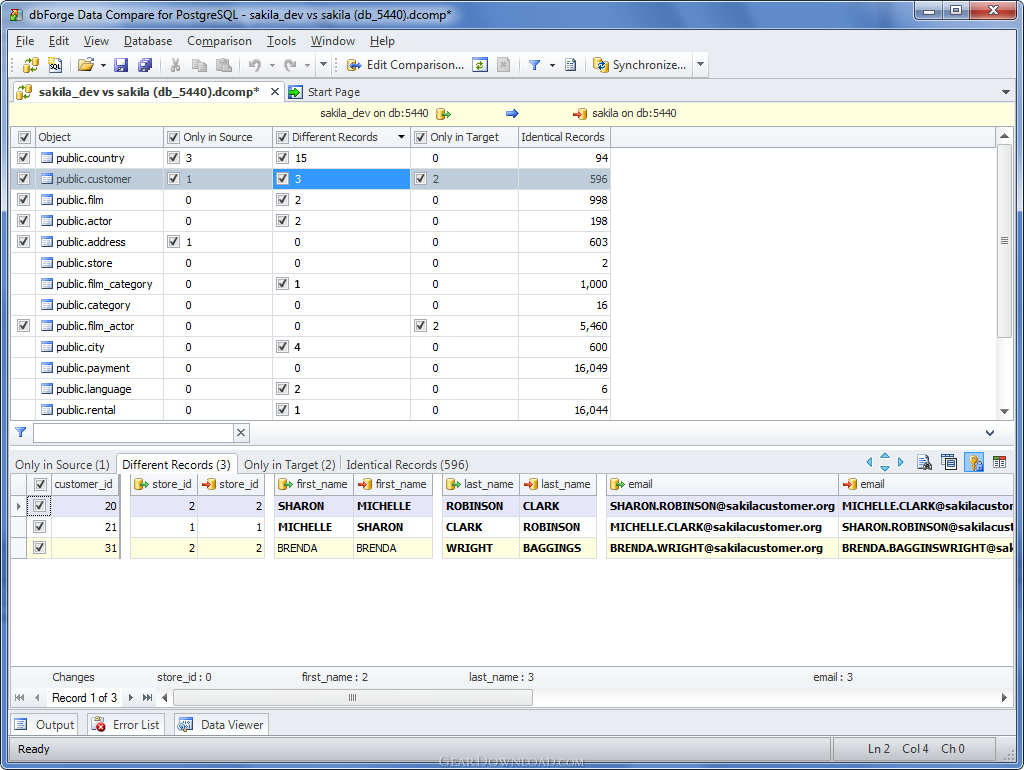This screenshot has height=770, width=1024.
Task: Click the Stop comparison X icon
Action: click(x=504, y=65)
